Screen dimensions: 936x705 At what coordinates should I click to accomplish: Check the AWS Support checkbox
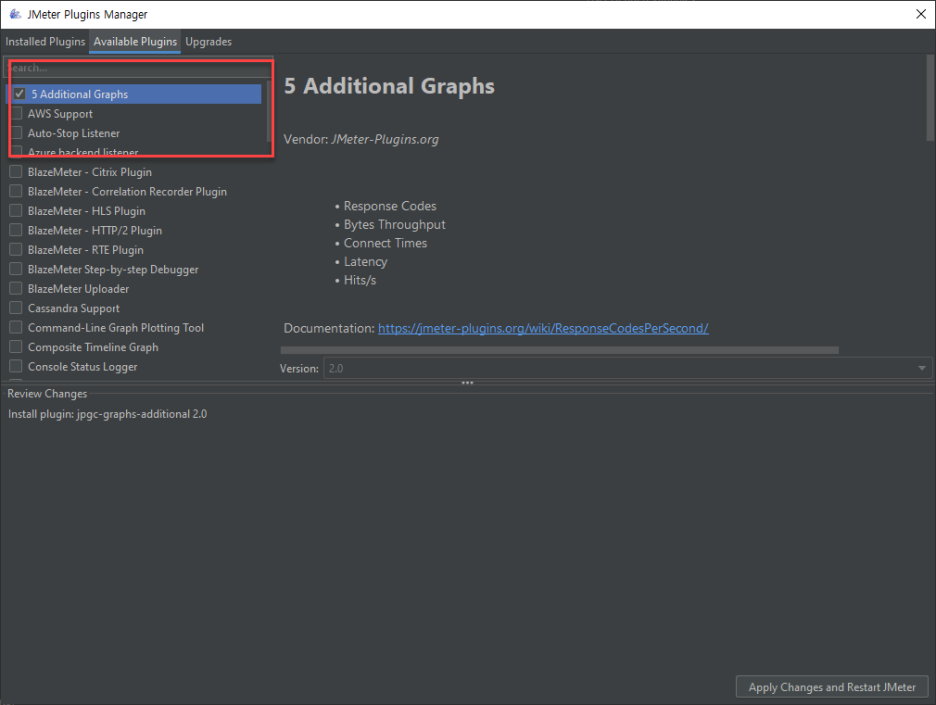[x=16, y=113]
